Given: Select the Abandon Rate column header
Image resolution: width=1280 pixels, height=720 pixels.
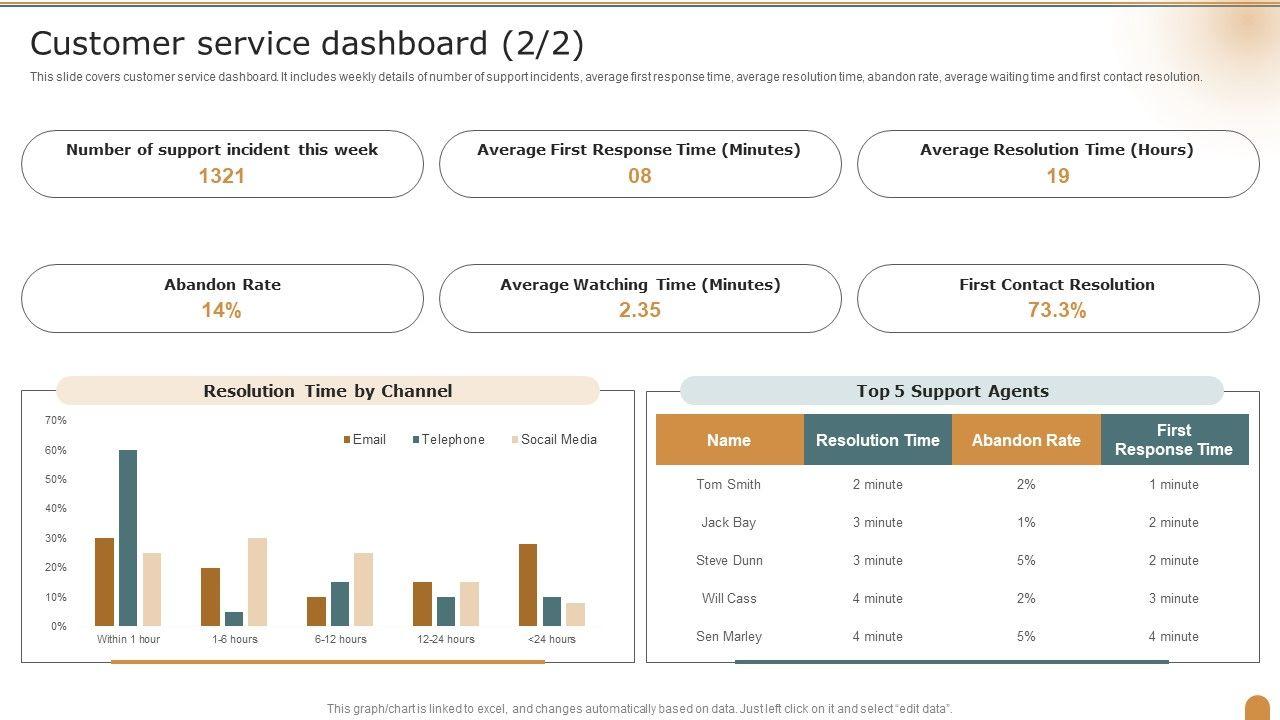Looking at the screenshot, I should click(1026, 440).
